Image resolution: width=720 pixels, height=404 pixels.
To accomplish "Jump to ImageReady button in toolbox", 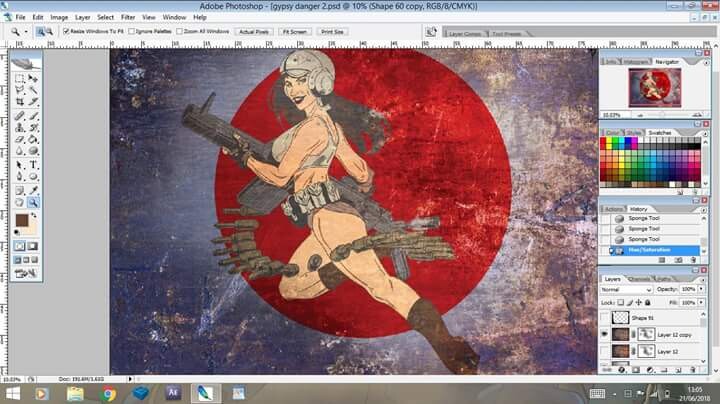I will [x=26, y=274].
